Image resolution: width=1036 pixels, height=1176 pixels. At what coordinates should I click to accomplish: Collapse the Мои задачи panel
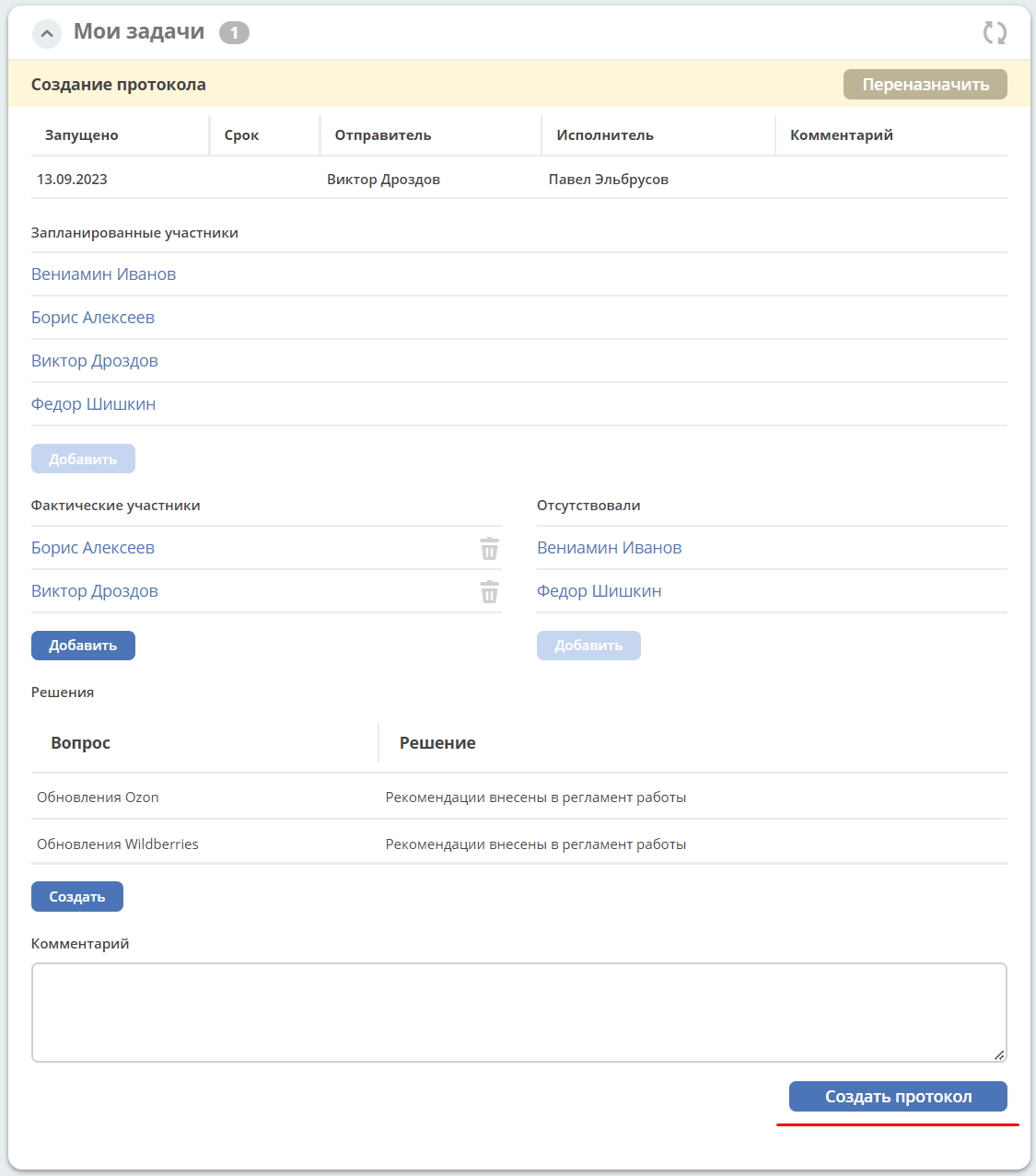pyautogui.click(x=46, y=34)
